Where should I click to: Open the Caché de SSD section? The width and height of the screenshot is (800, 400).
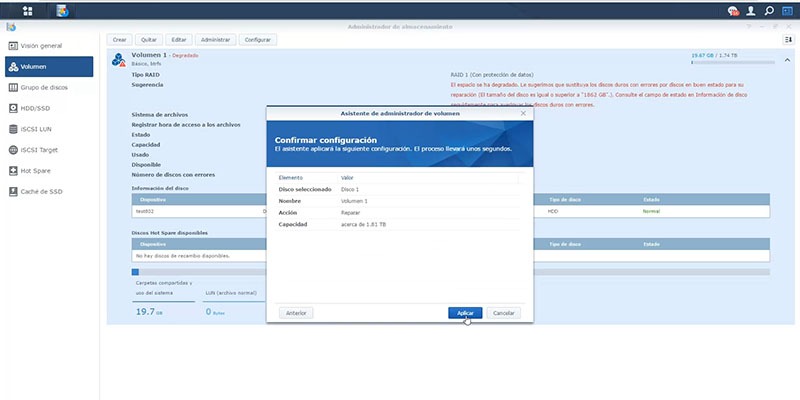click(49, 192)
